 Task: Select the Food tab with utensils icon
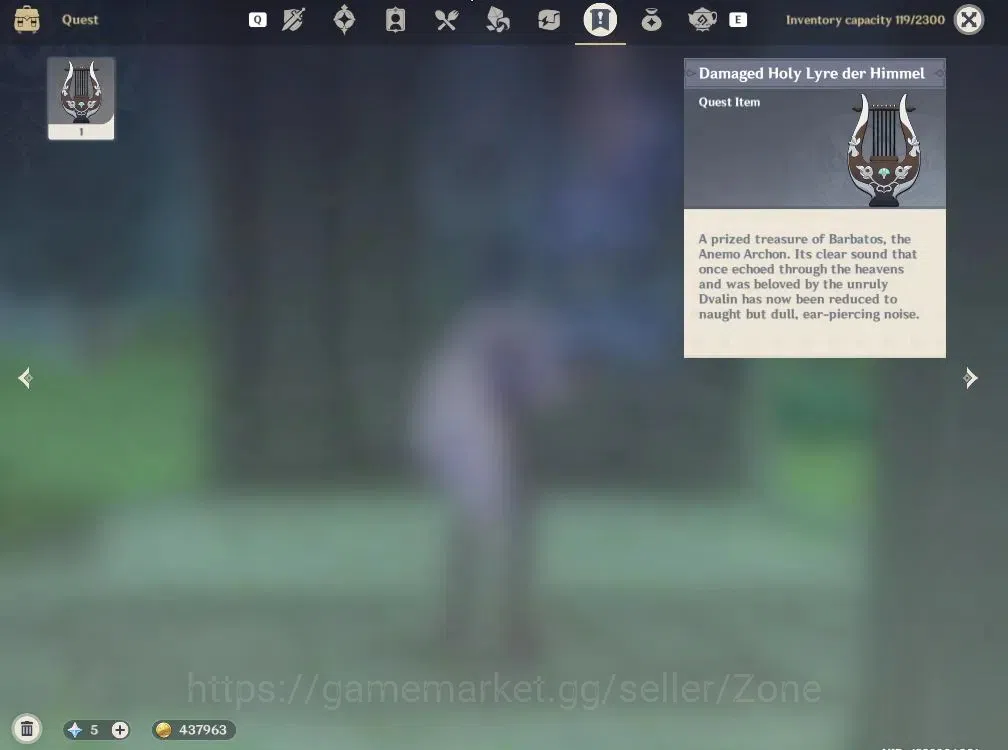point(446,20)
